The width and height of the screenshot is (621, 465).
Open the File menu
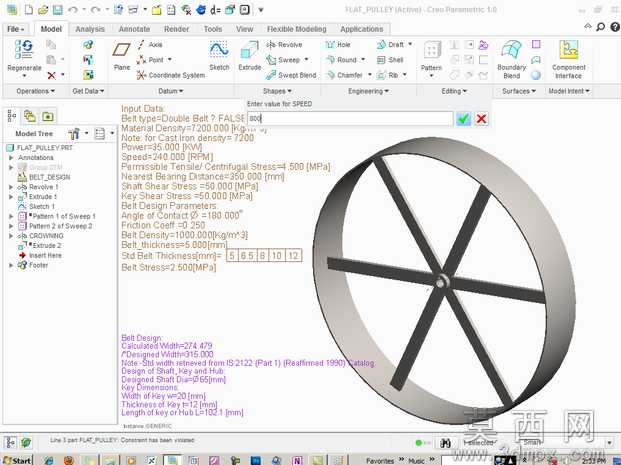pos(15,29)
